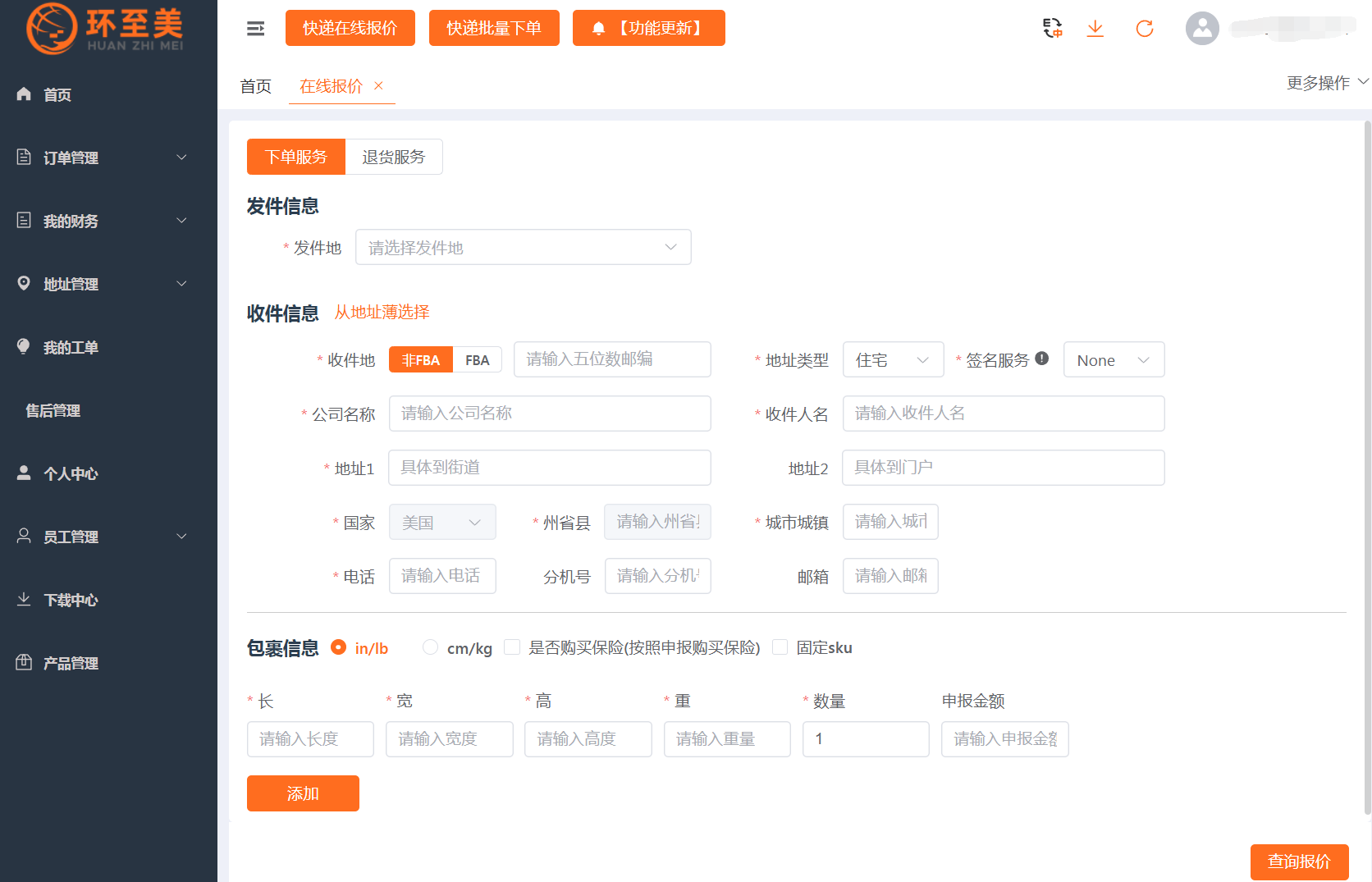
Task: Switch recipient type to 非FBA
Action: coord(421,359)
